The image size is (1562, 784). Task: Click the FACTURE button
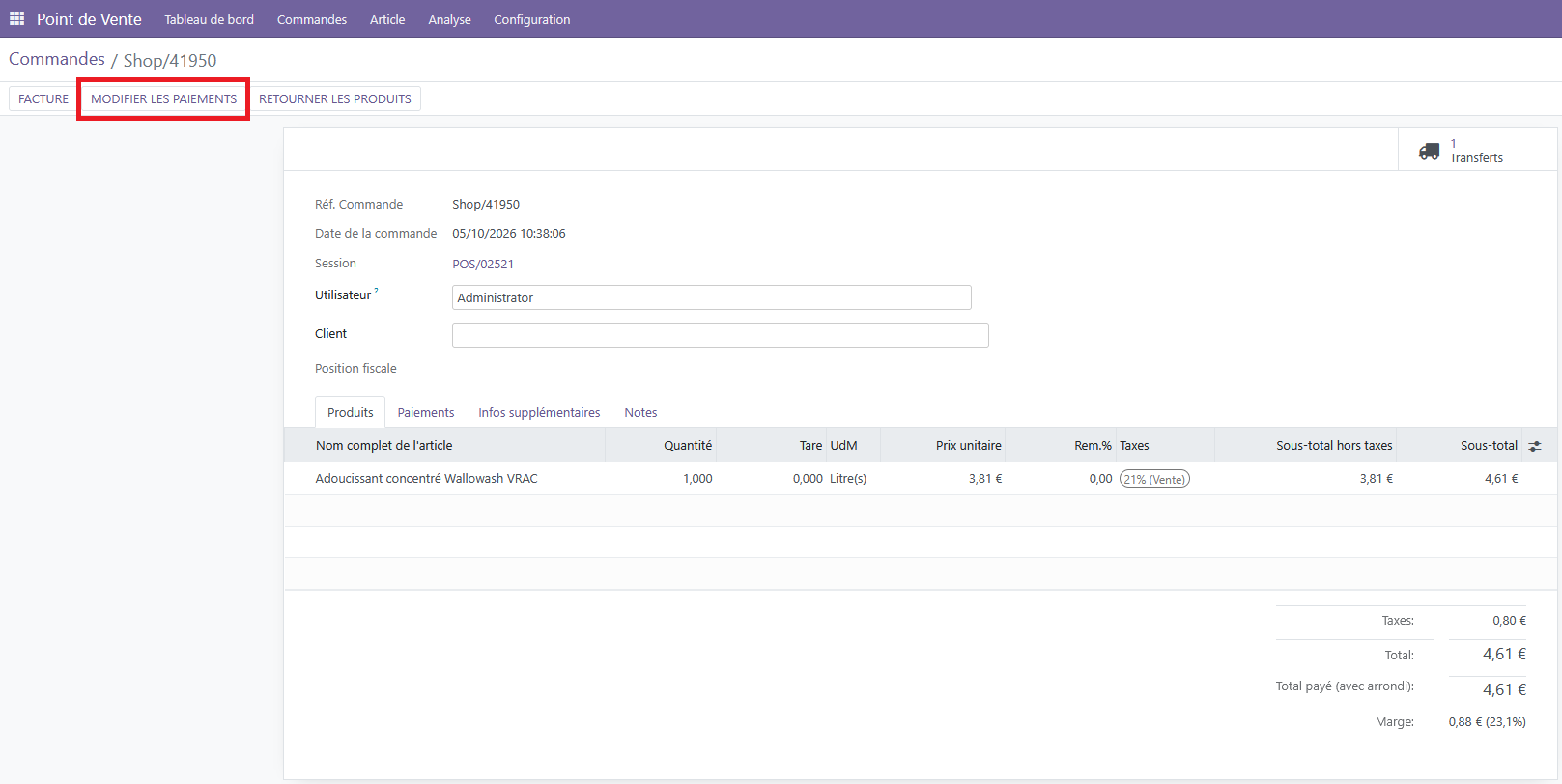coord(43,98)
